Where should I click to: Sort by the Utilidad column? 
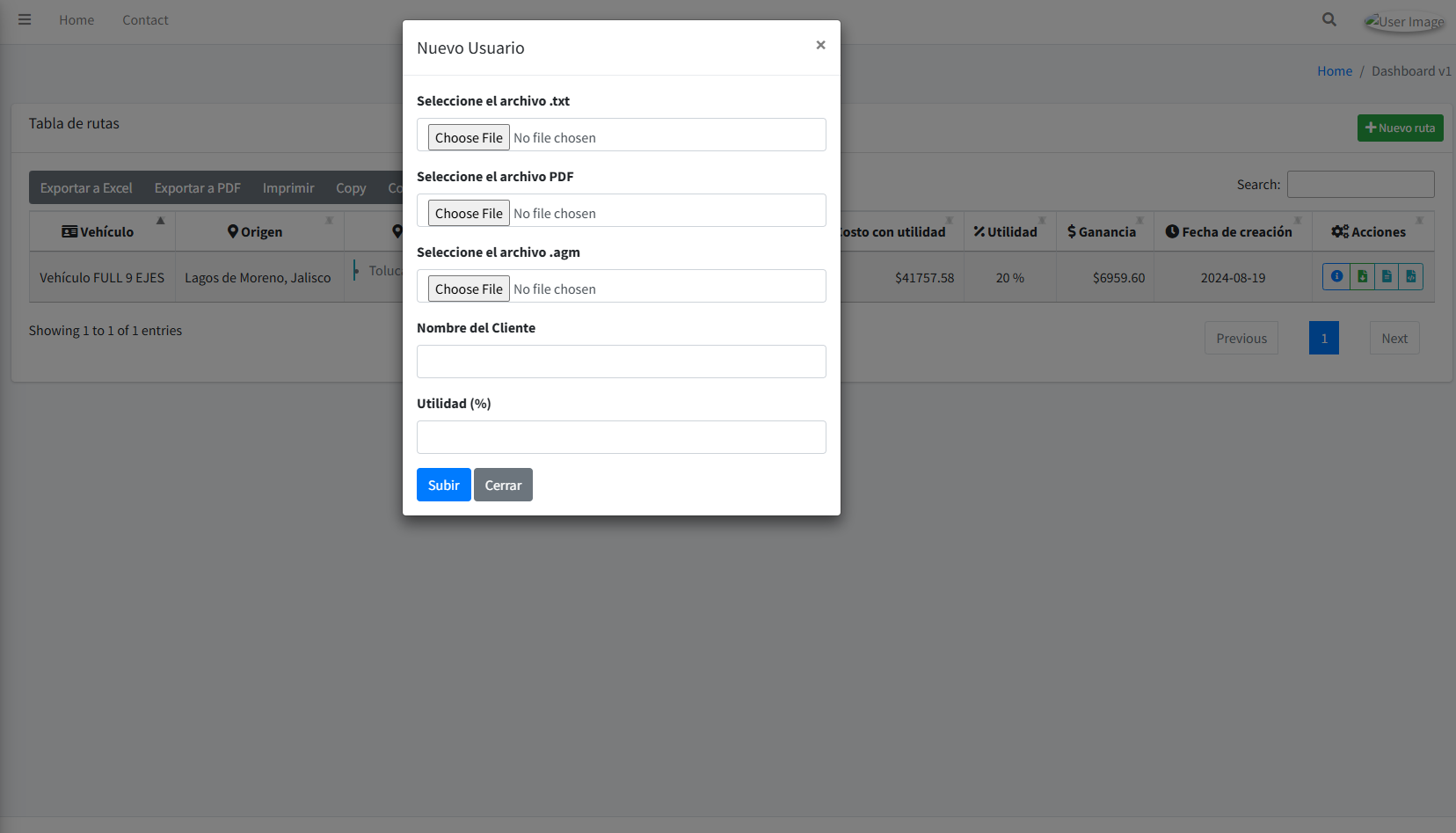point(1009,231)
